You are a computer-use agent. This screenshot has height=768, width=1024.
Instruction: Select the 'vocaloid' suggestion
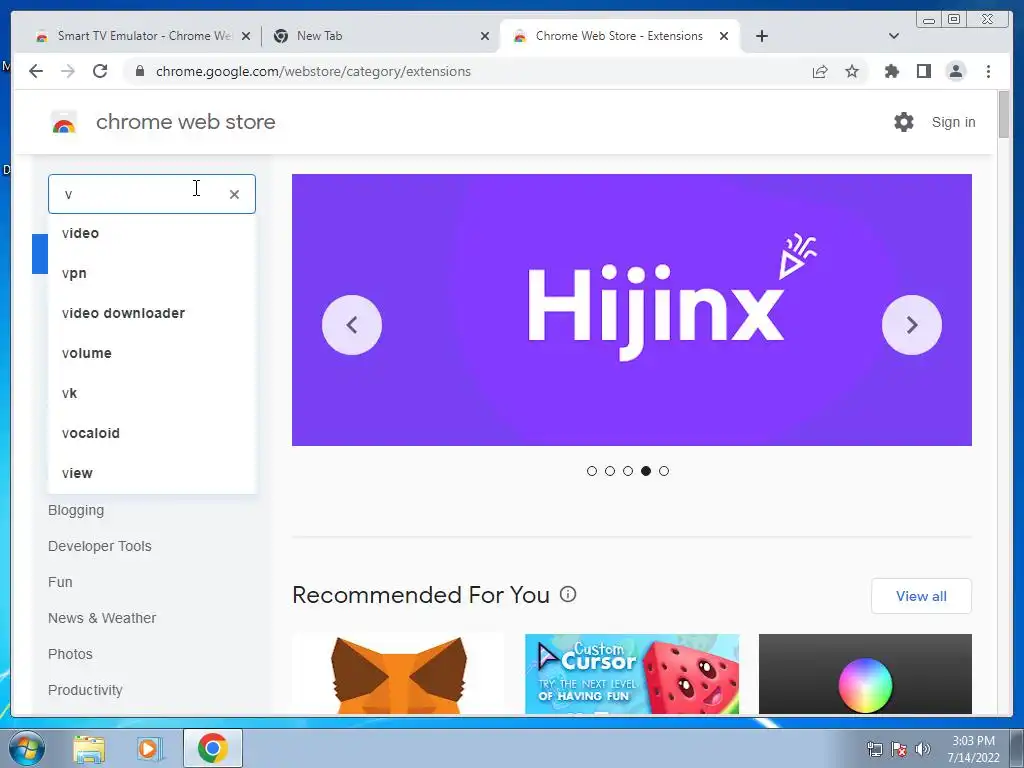click(152, 433)
